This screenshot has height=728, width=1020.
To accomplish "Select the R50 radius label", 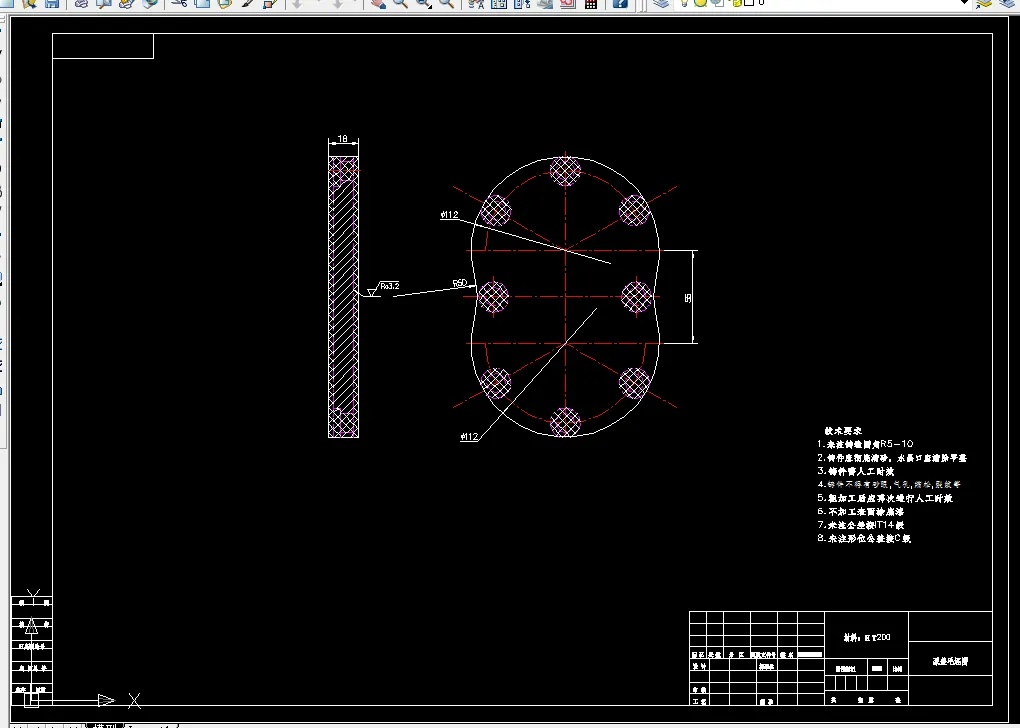I will tap(460, 283).
